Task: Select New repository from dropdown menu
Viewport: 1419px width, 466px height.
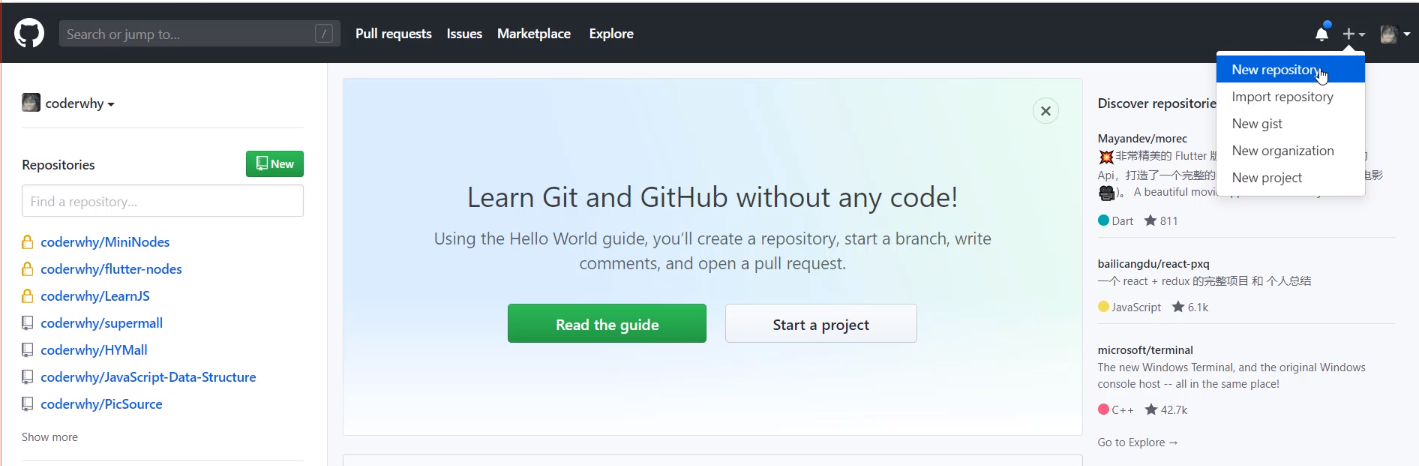Action: click(1290, 70)
